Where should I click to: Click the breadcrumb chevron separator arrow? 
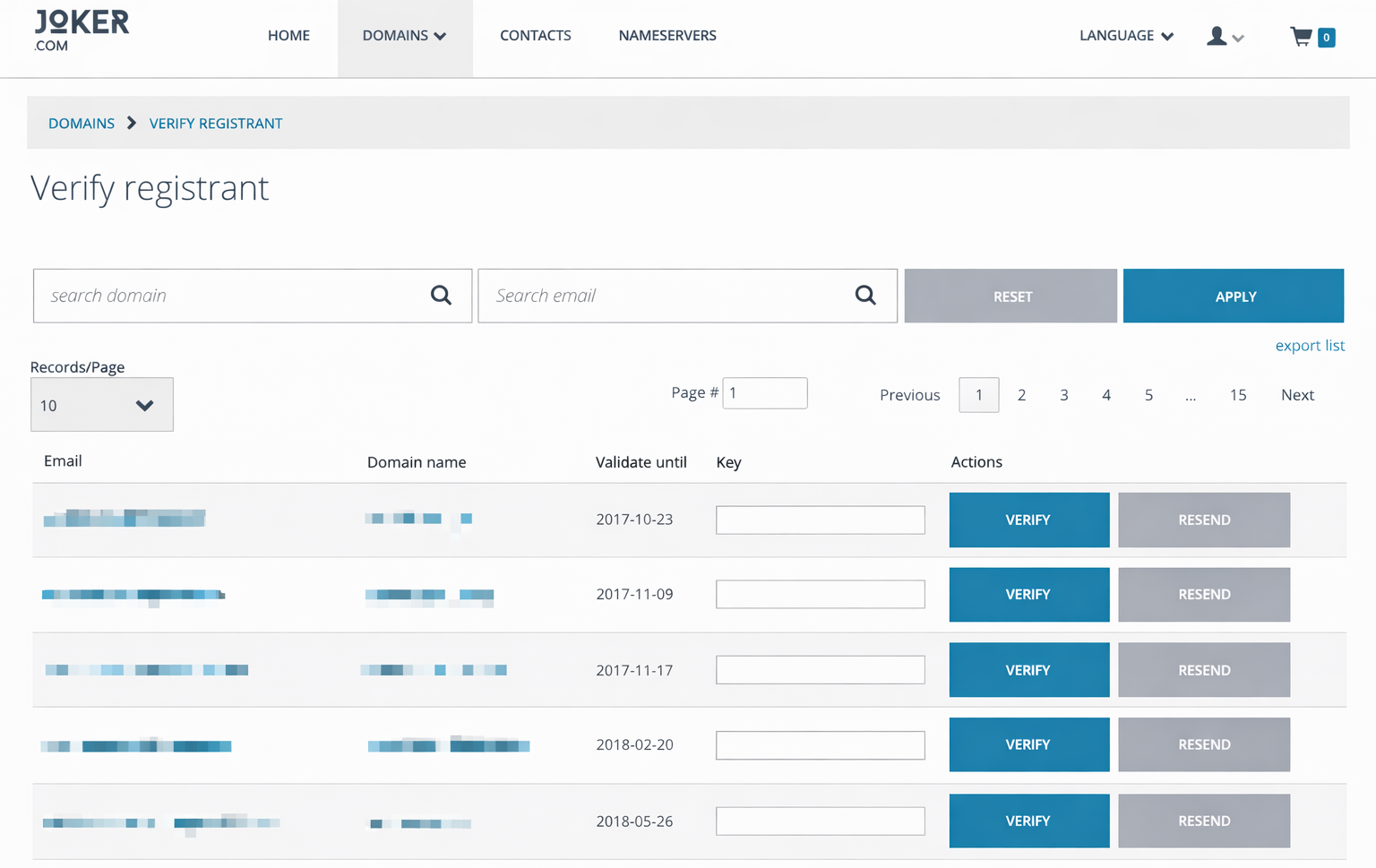tap(132, 124)
